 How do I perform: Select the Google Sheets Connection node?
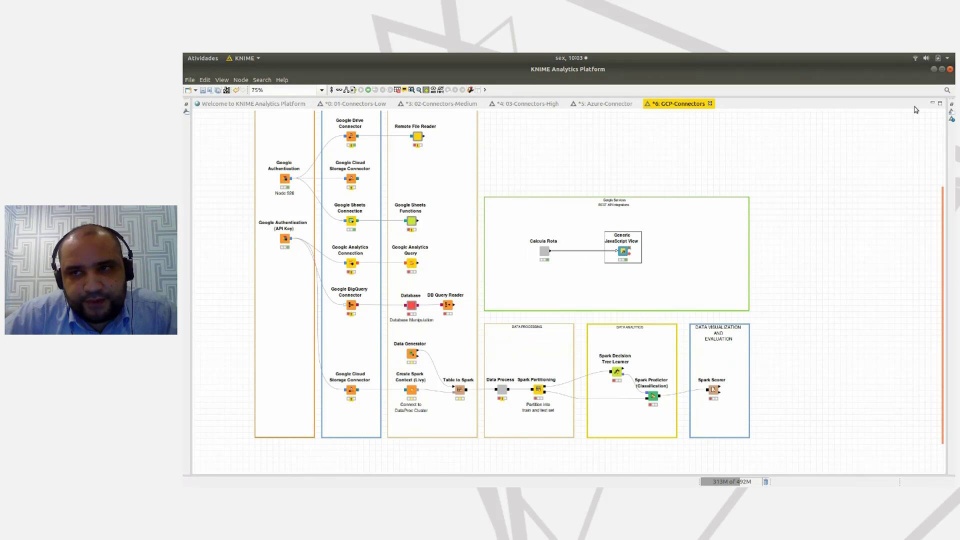[x=351, y=221]
